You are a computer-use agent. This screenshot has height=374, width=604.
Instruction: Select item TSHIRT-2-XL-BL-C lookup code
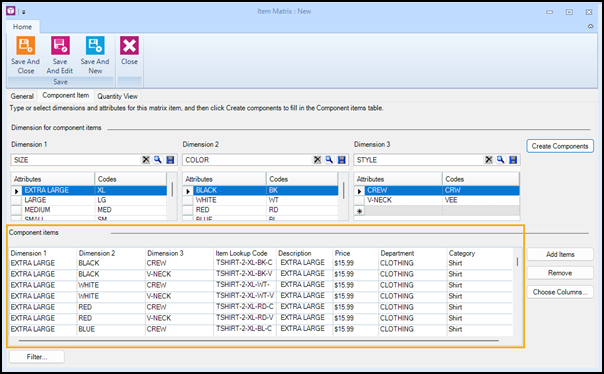pyautogui.click(x=244, y=329)
